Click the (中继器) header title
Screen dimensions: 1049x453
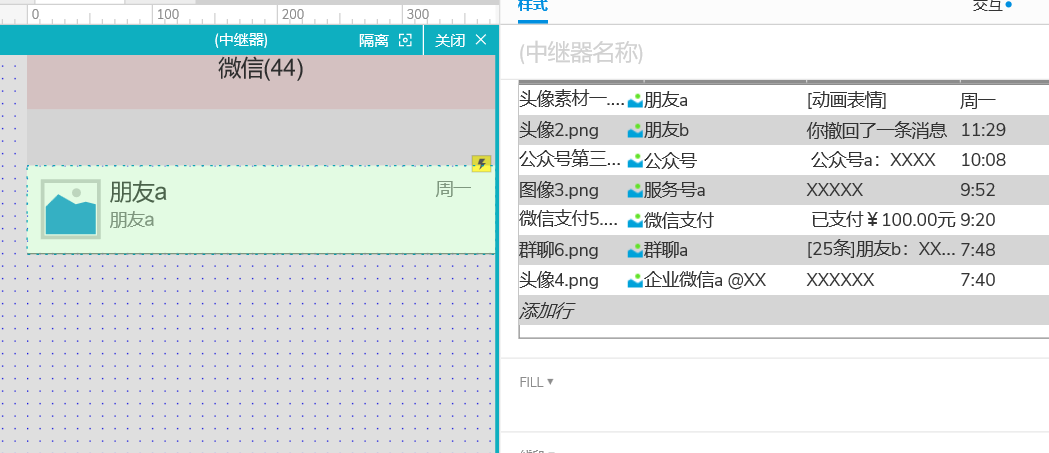(241, 40)
